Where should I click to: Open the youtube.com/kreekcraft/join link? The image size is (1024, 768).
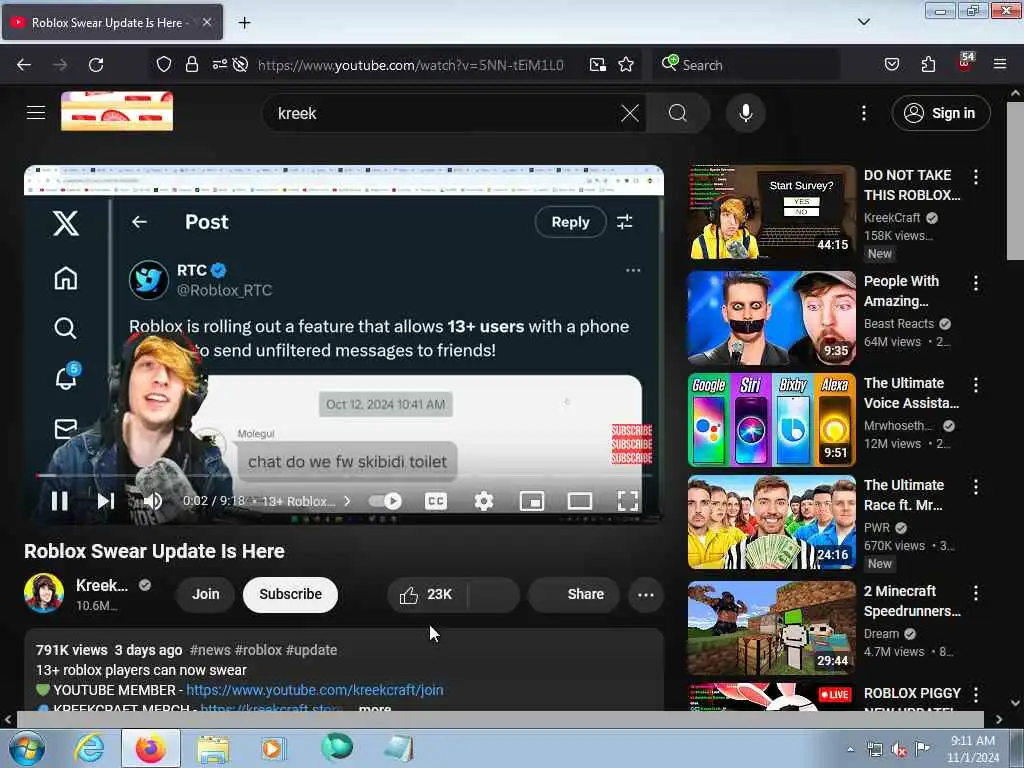click(315, 690)
